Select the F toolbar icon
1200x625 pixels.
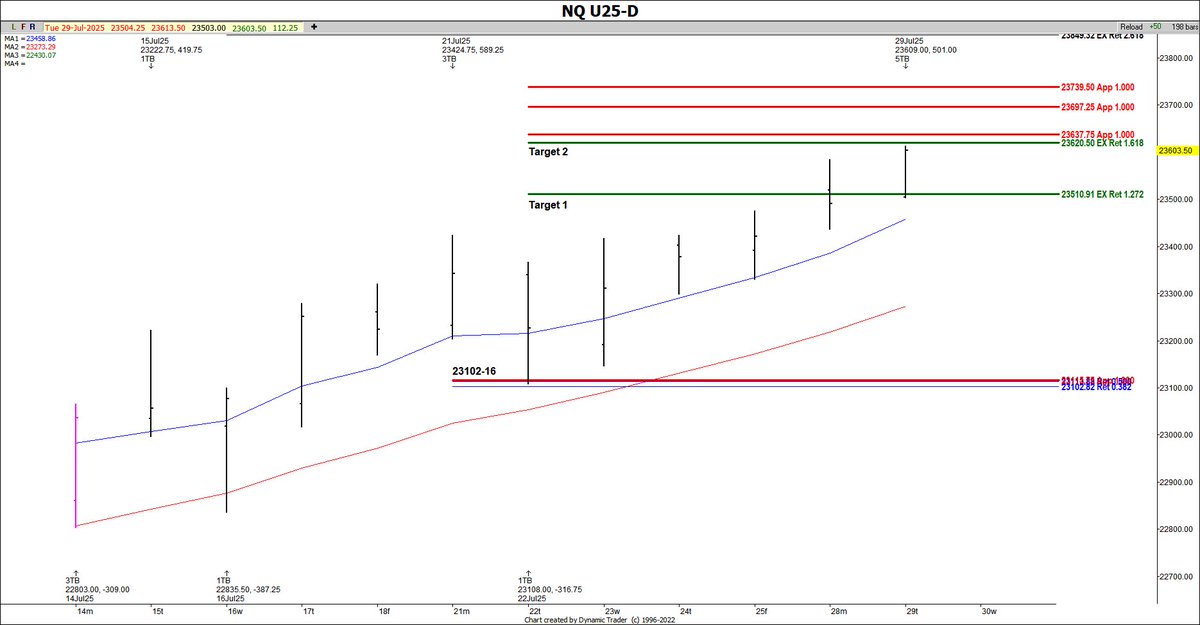pos(24,25)
